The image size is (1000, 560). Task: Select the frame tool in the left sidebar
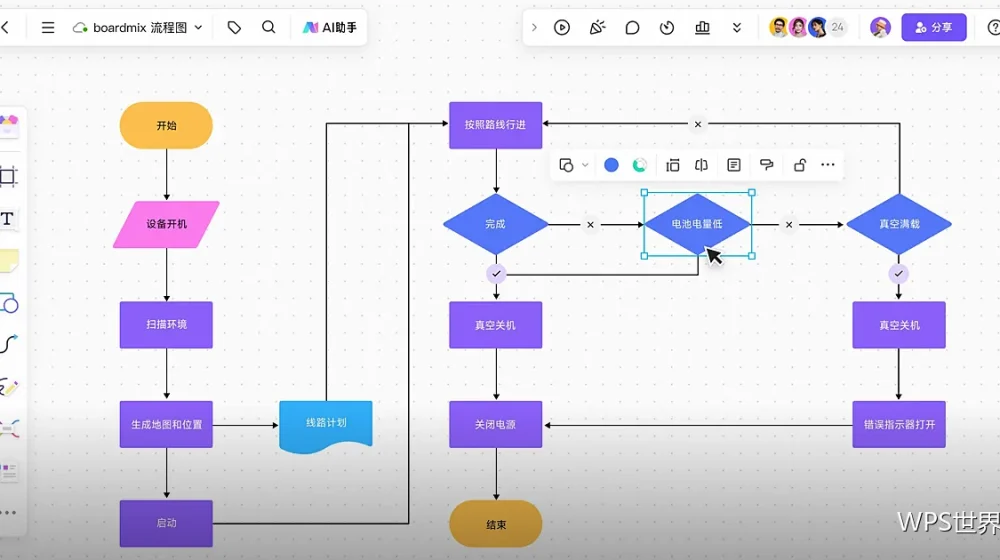(8, 176)
